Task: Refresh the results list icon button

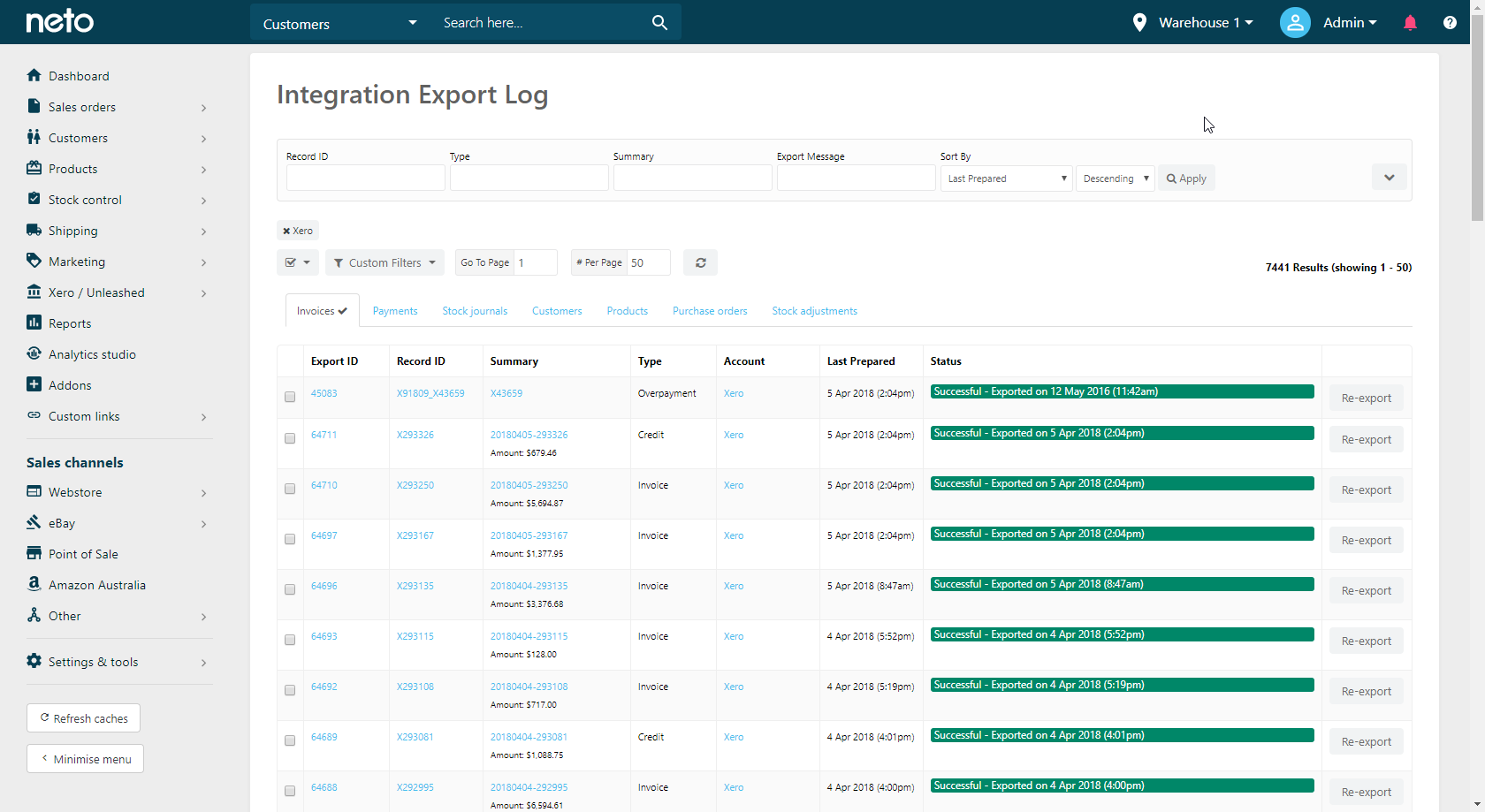Action: point(700,262)
